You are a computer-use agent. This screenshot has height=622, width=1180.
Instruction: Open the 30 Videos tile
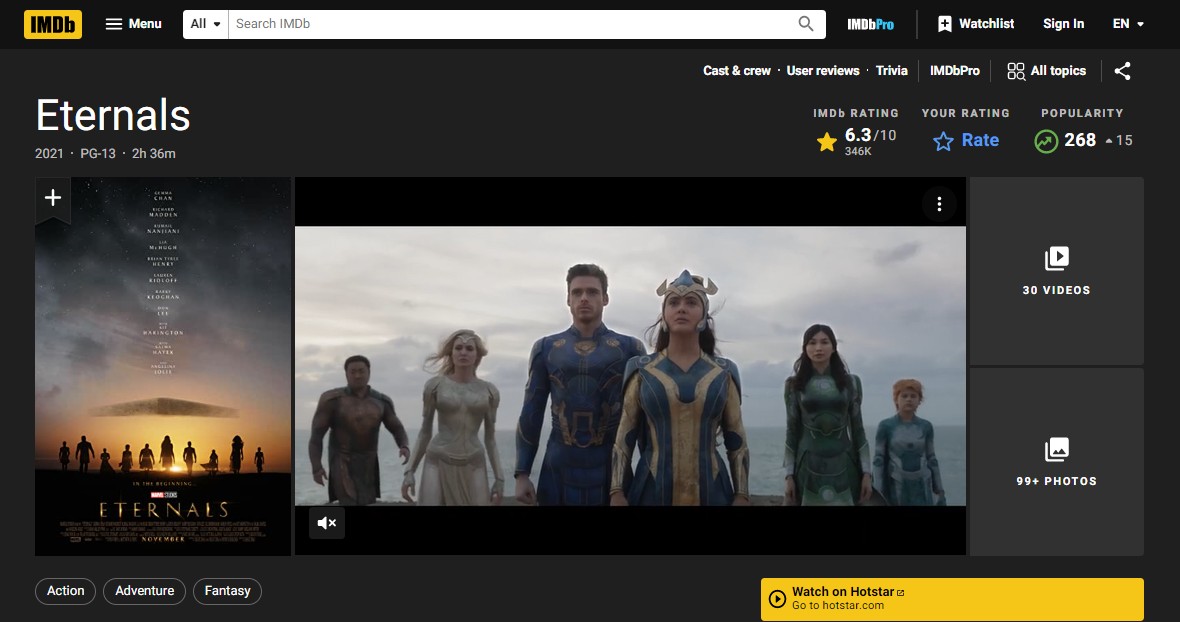pyautogui.click(x=1057, y=271)
